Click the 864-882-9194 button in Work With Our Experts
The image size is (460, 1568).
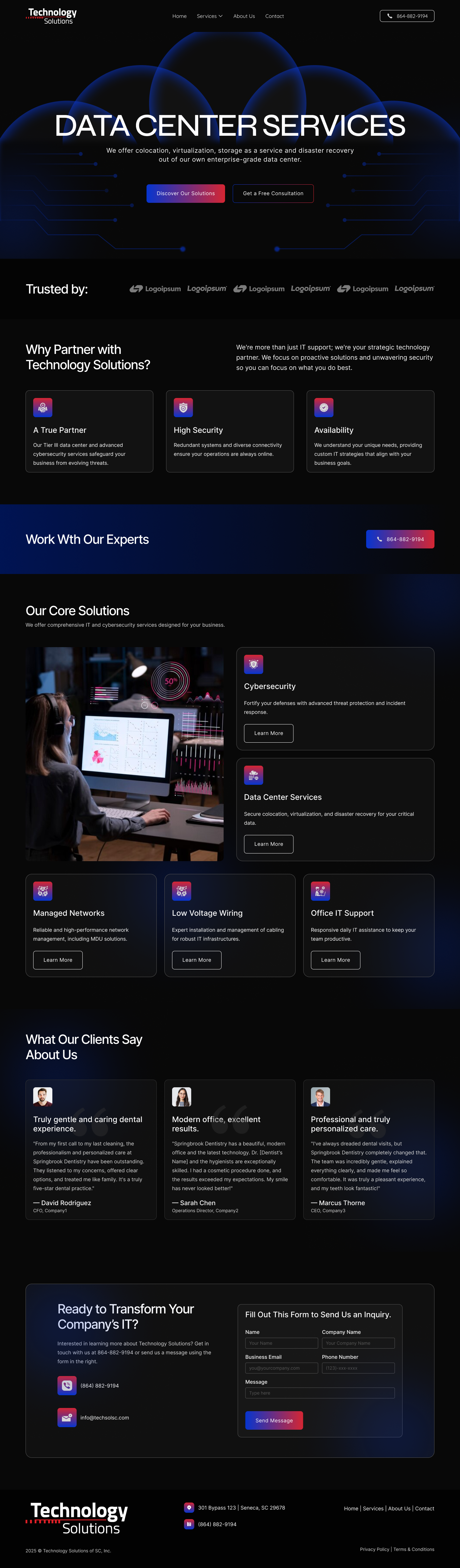pyautogui.click(x=400, y=539)
